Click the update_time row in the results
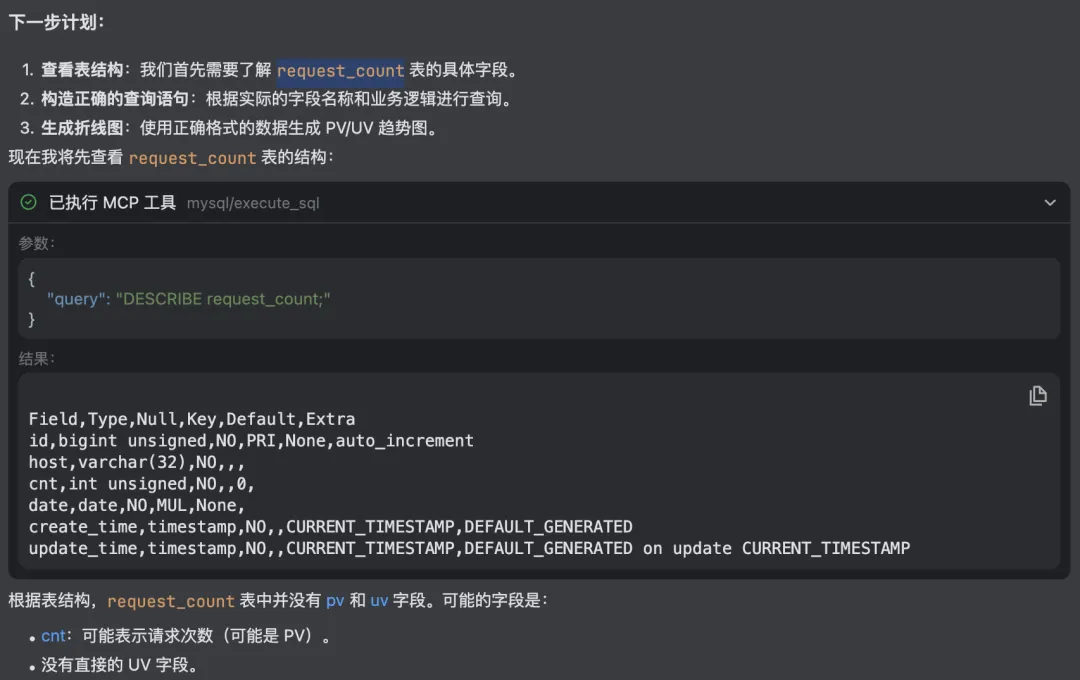This screenshot has height=680, width=1080. pos(469,548)
